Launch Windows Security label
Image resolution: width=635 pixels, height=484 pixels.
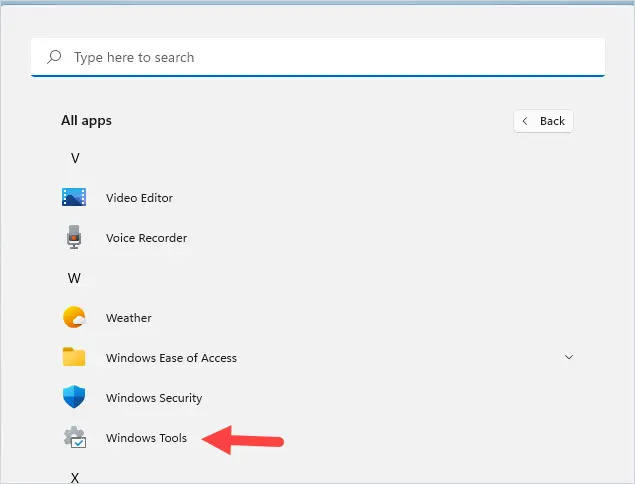pyautogui.click(x=154, y=398)
